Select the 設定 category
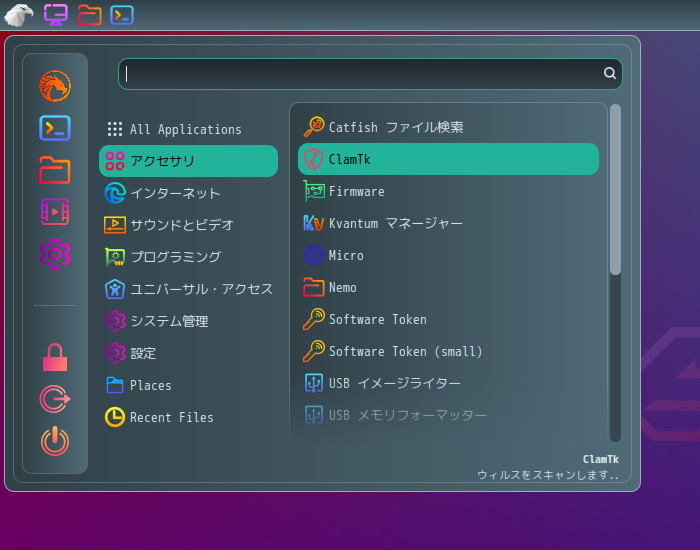The image size is (700, 550). click(x=188, y=353)
